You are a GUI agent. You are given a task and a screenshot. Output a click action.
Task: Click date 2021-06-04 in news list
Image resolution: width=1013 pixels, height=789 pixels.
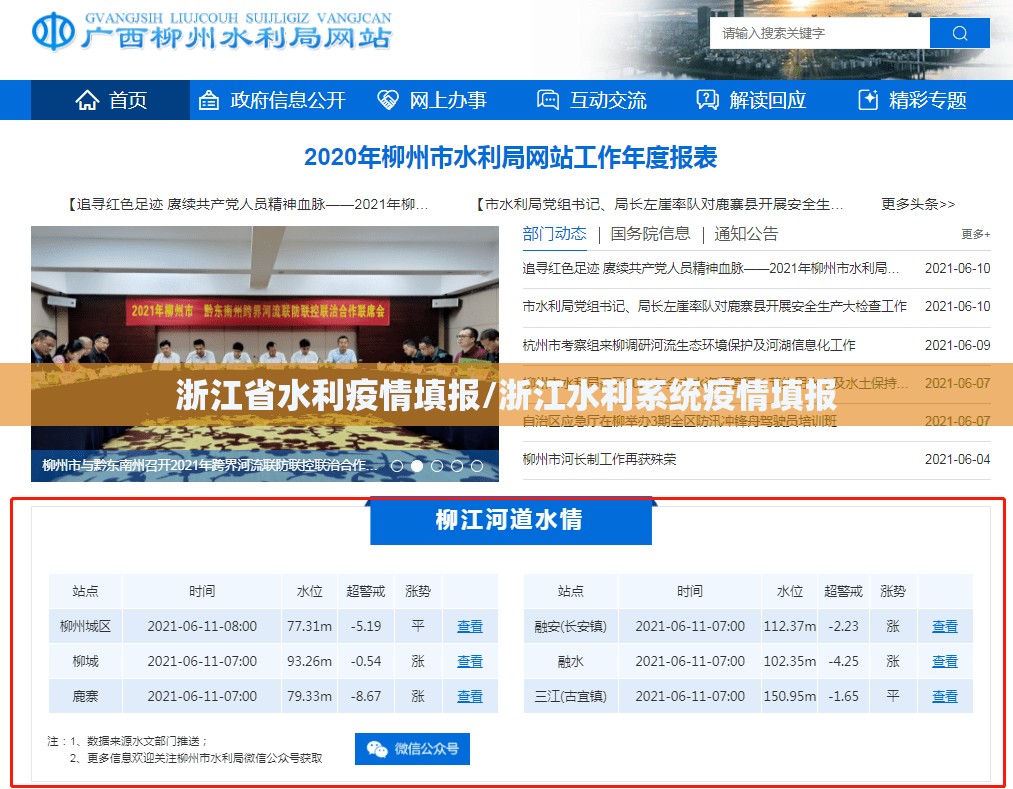pos(957,459)
